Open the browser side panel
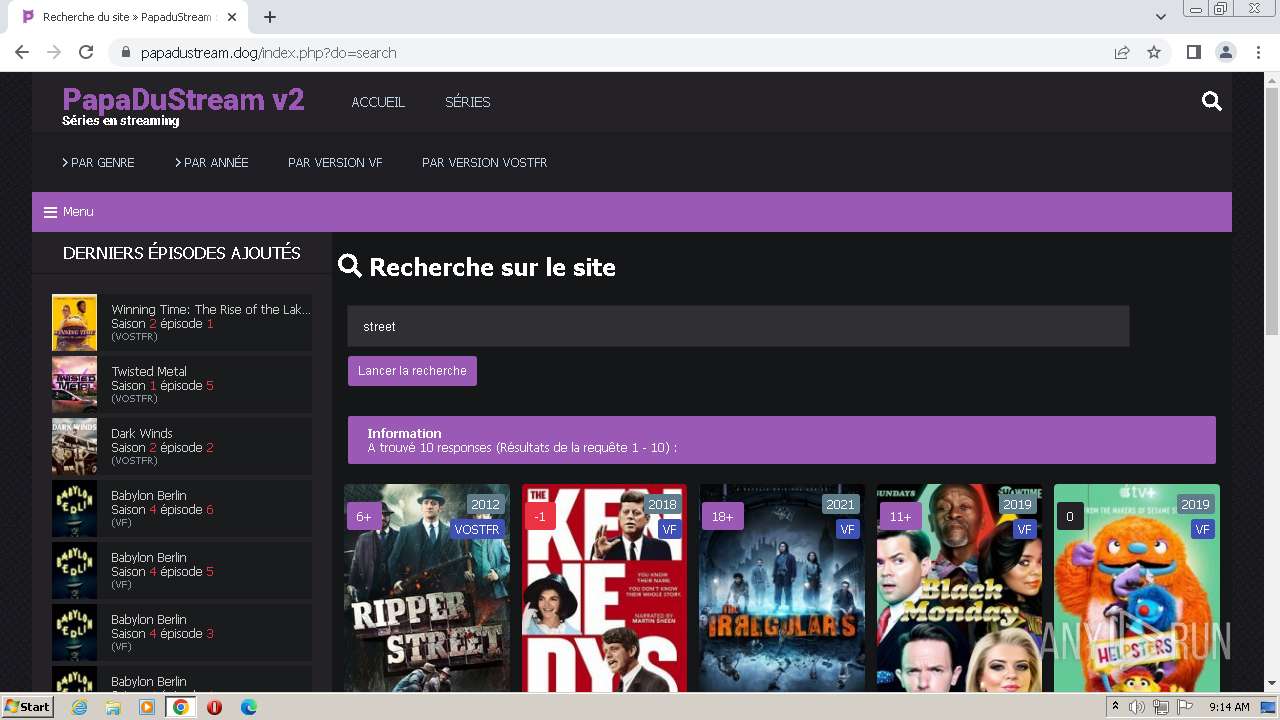 click(x=1193, y=52)
